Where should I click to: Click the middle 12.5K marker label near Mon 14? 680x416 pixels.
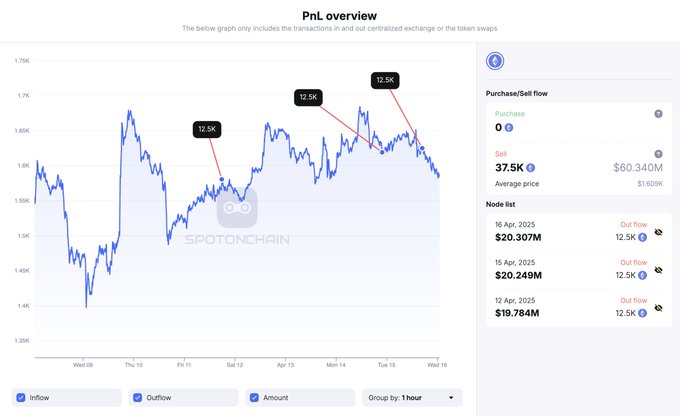coord(308,97)
